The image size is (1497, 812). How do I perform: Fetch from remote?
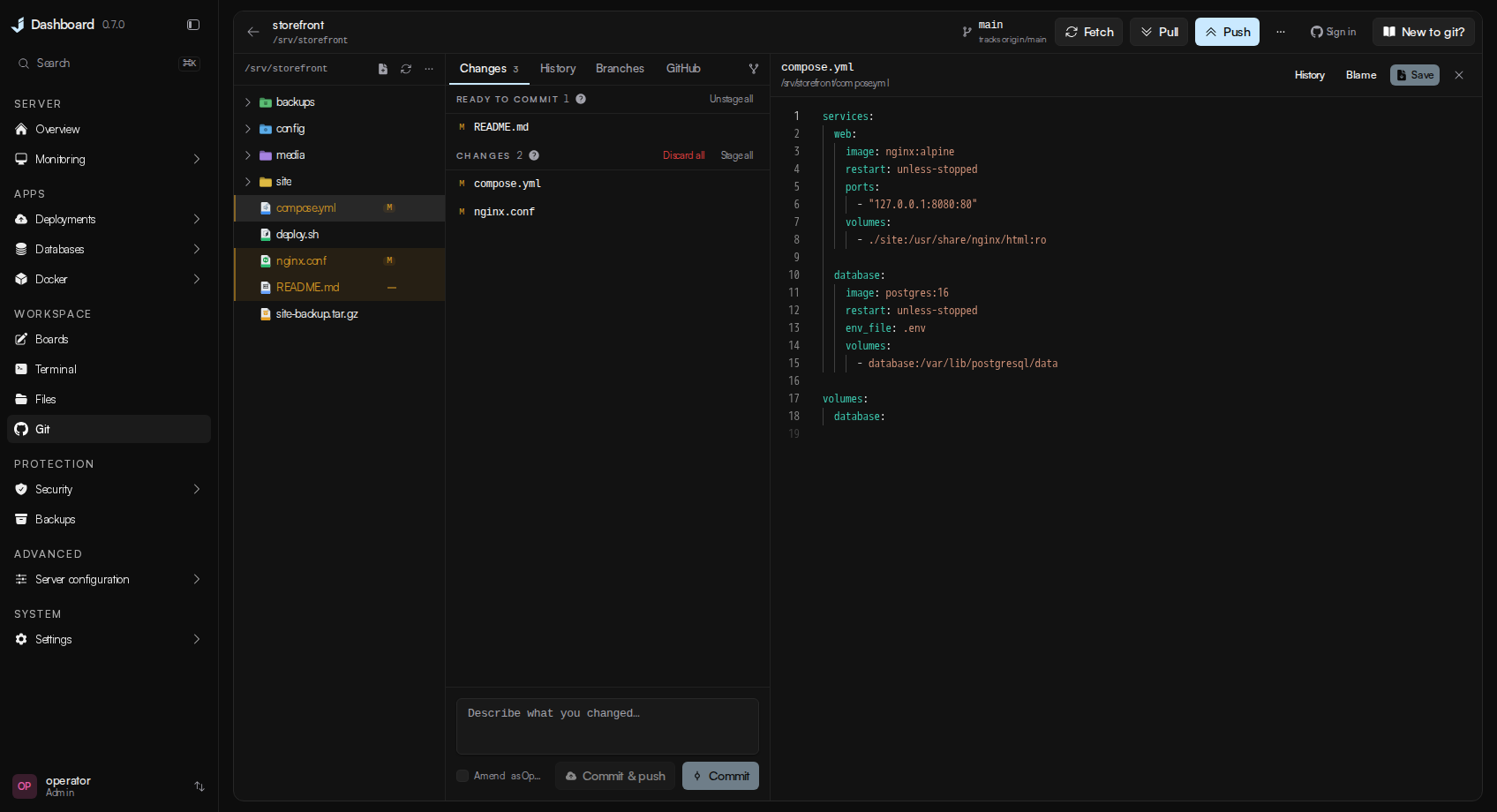coord(1089,32)
